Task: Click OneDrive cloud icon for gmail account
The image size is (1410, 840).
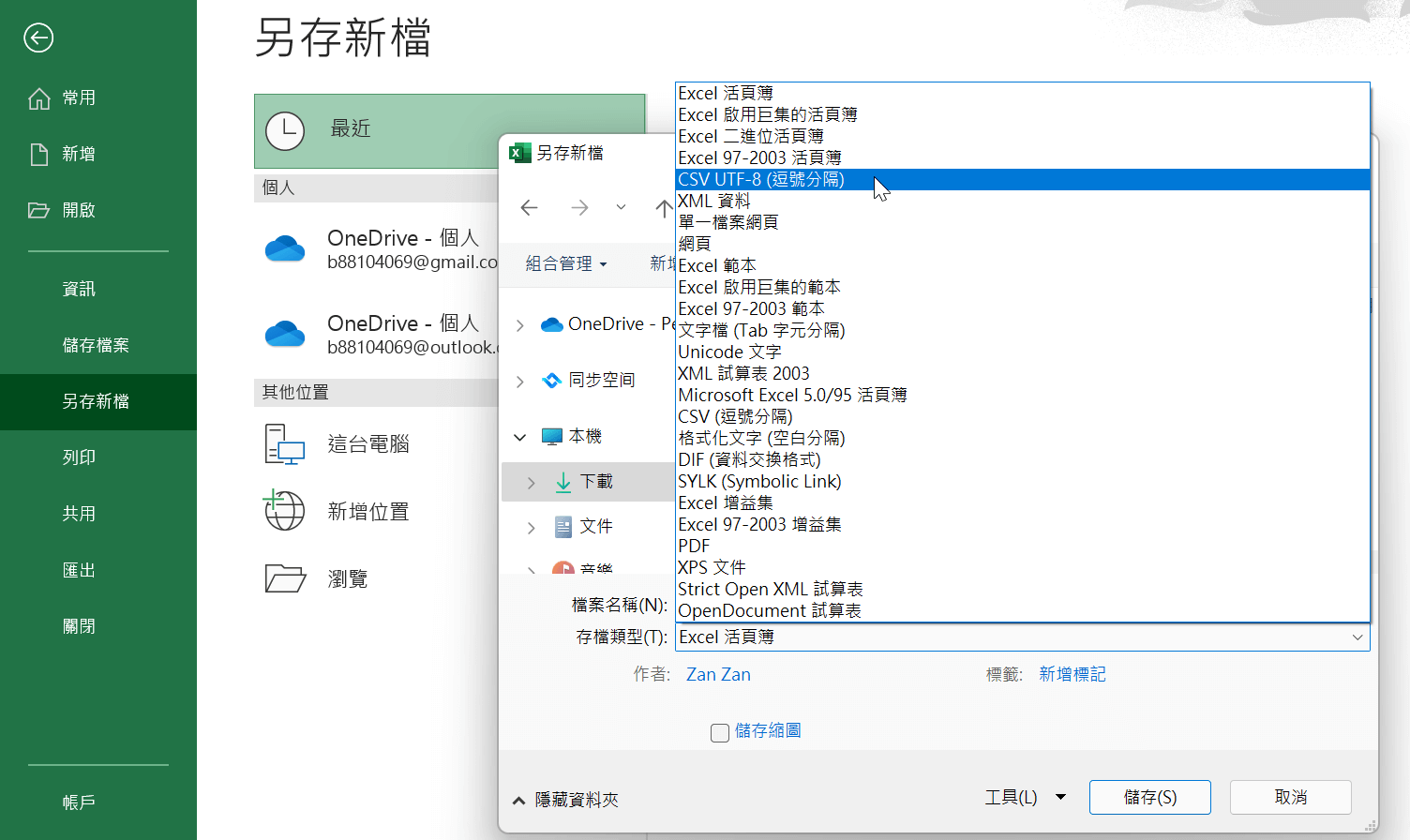Action: [x=285, y=248]
